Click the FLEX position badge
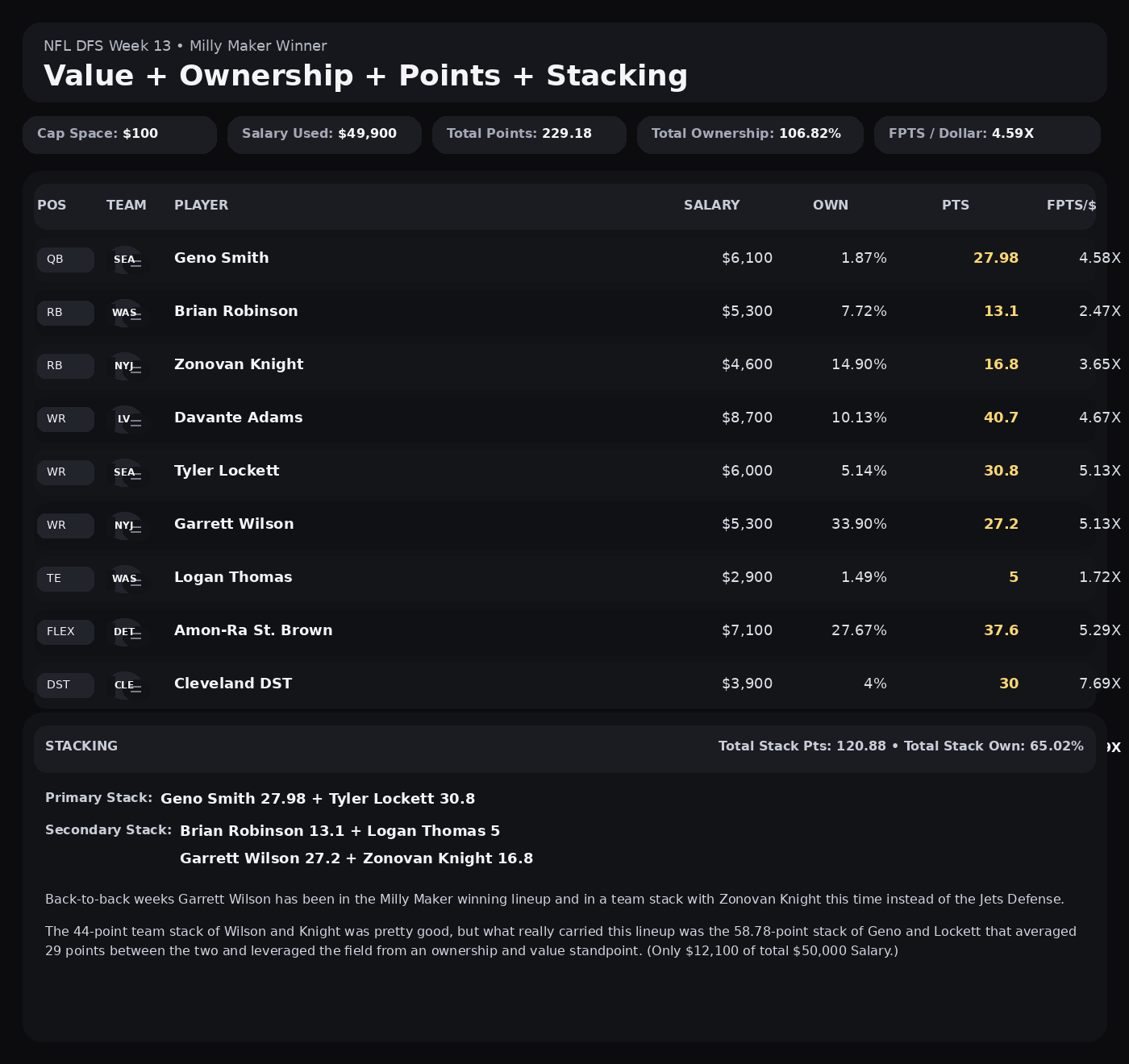 click(65, 632)
